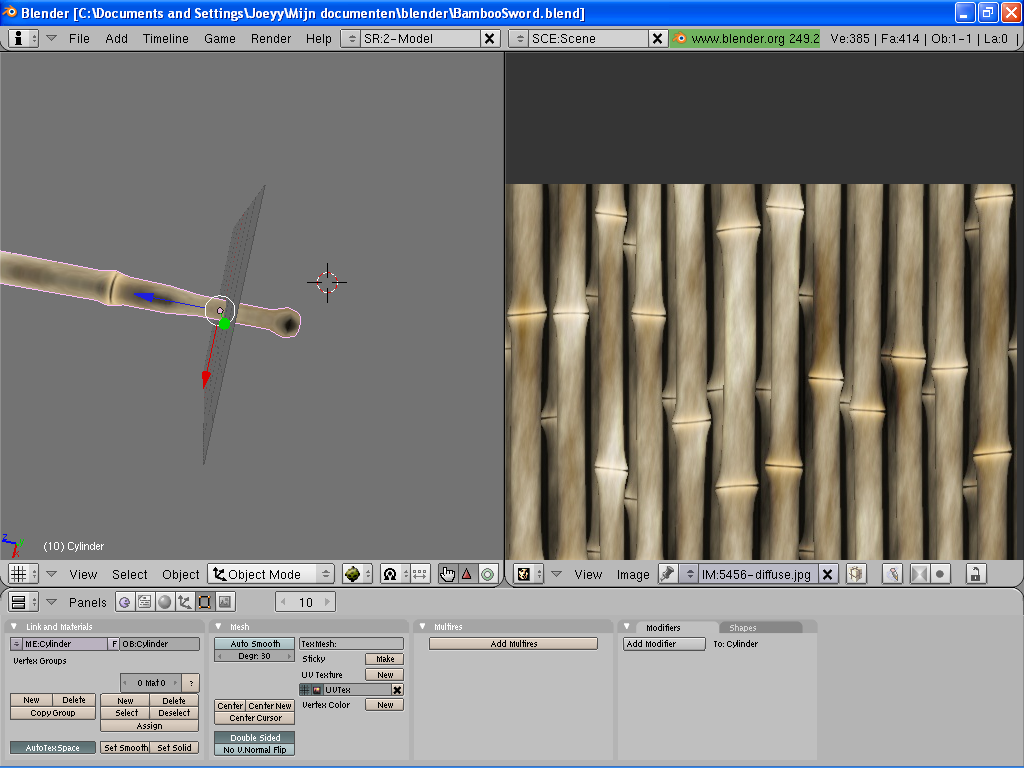Click the pin image icon beside IM:5456-diffuse.jpg
The width and height of the screenshot is (1024, 768).
tap(667, 574)
